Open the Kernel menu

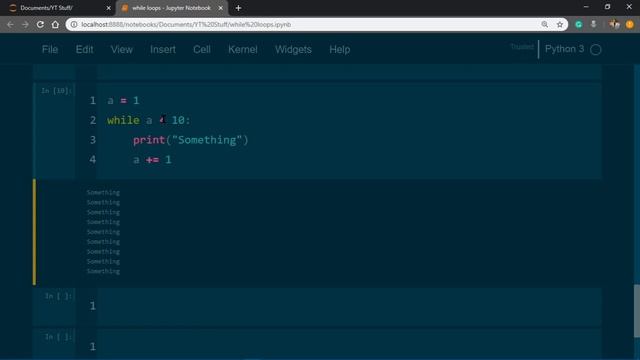[x=243, y=49]
